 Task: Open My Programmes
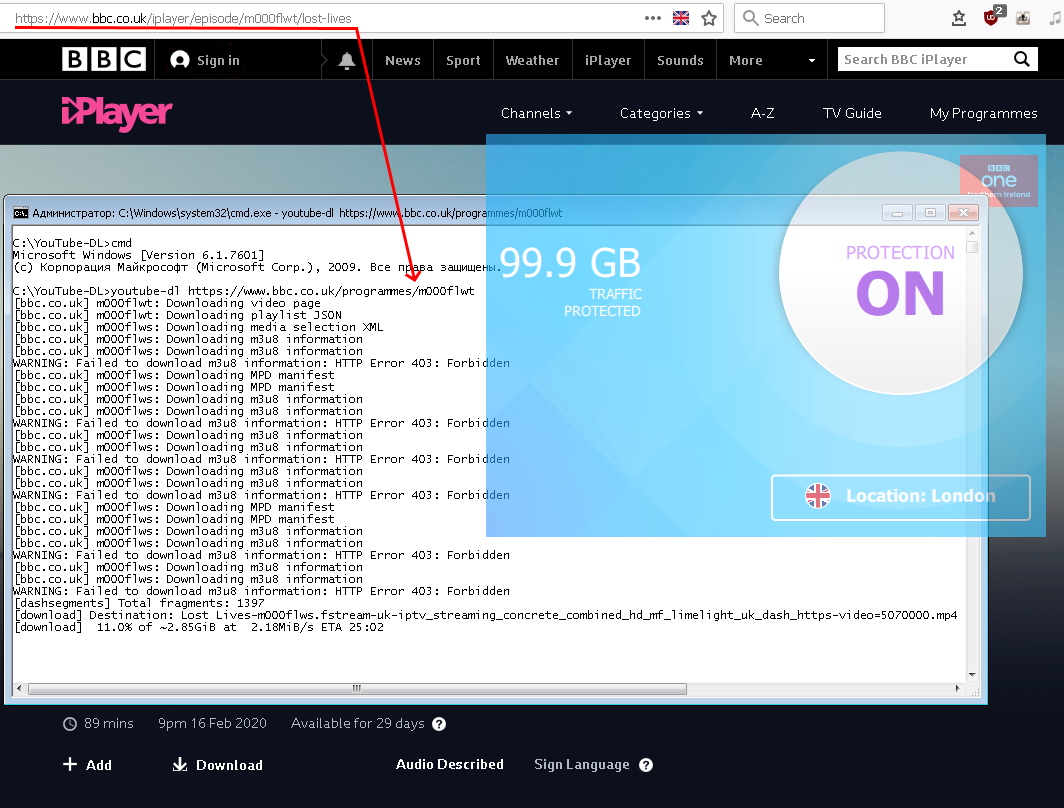tap(983, 113)
